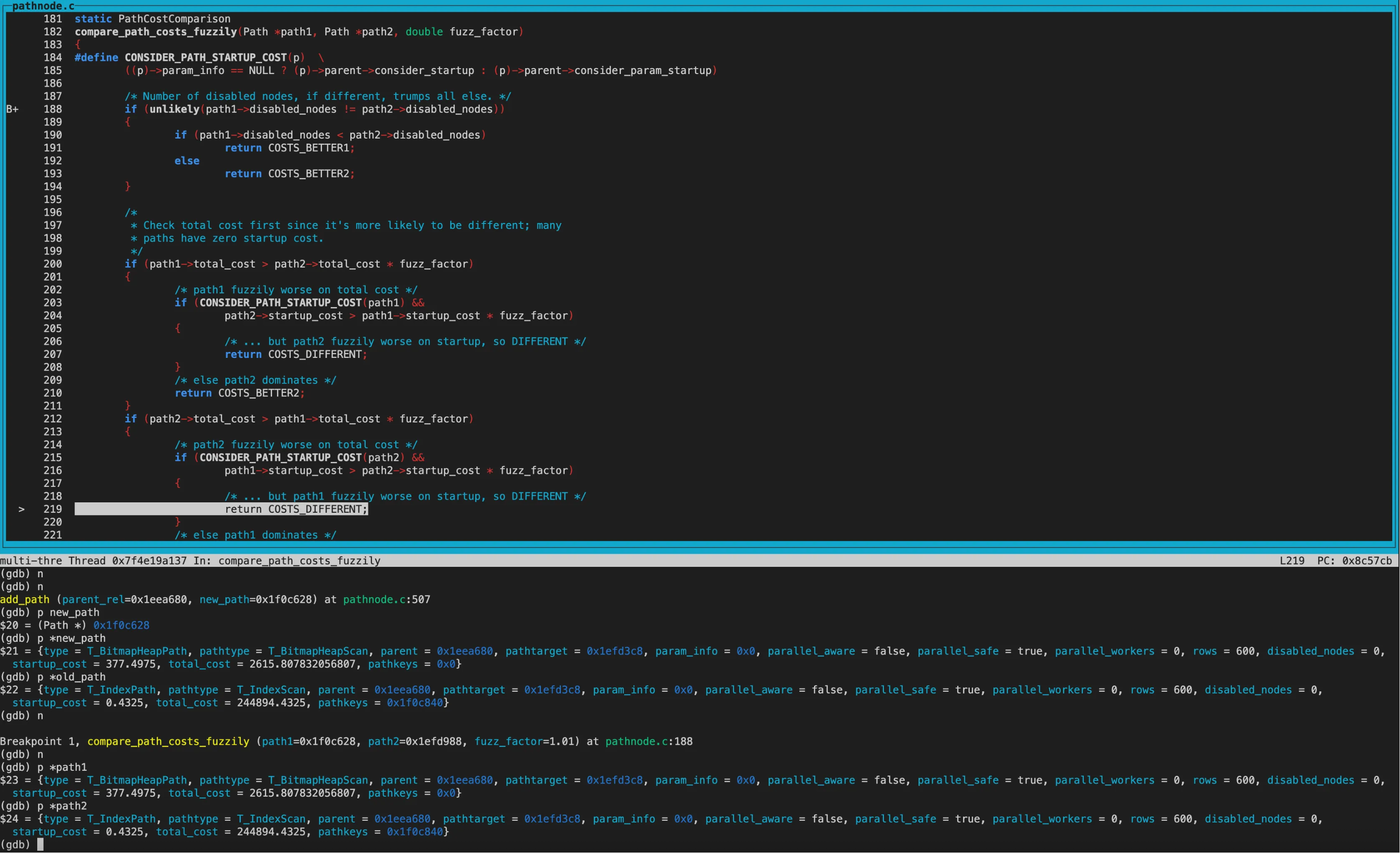This screenshot has width=1400, height=853.
Task: Click the CONSIDER_PATH_STARTUP_COST macro definition on line 184
Action: pyautogui.click(x=205, y=57)
